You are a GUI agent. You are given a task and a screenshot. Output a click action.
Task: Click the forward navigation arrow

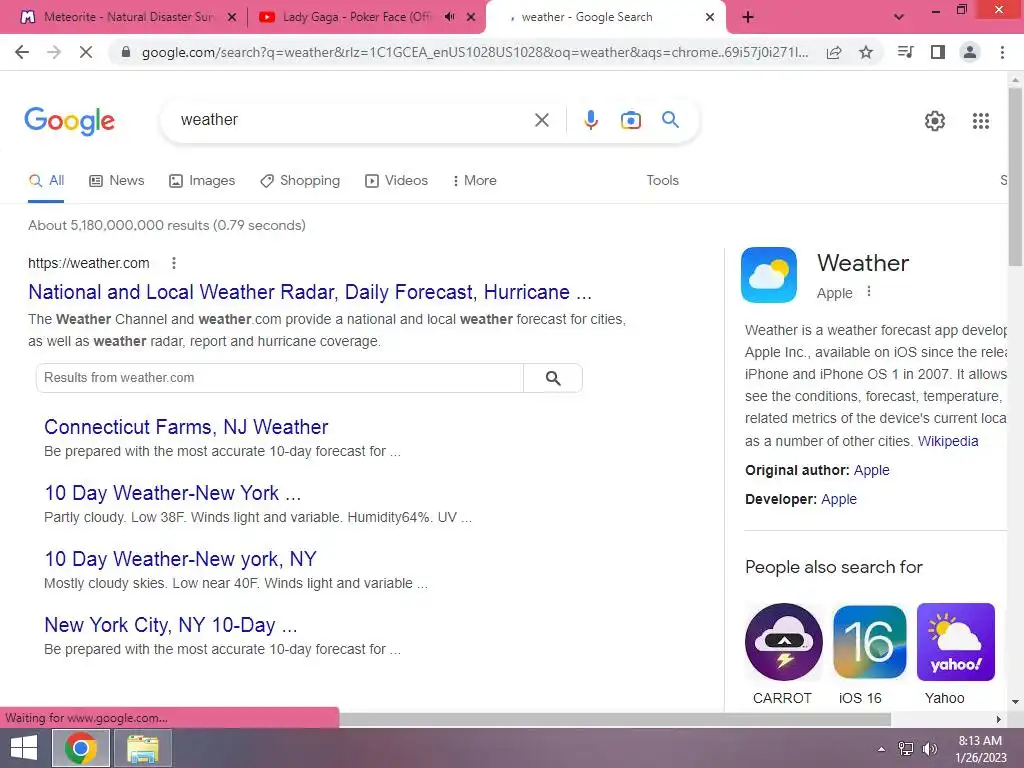click(x=54, y=52)
